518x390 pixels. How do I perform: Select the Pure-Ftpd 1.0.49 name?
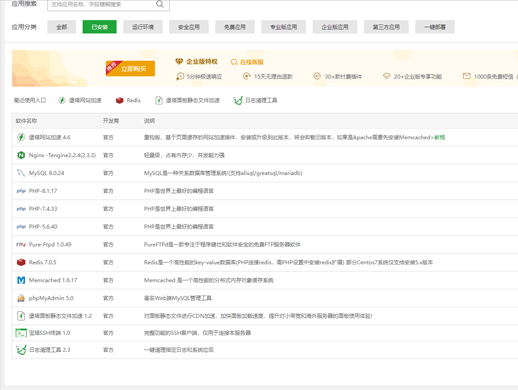point(50,244)
